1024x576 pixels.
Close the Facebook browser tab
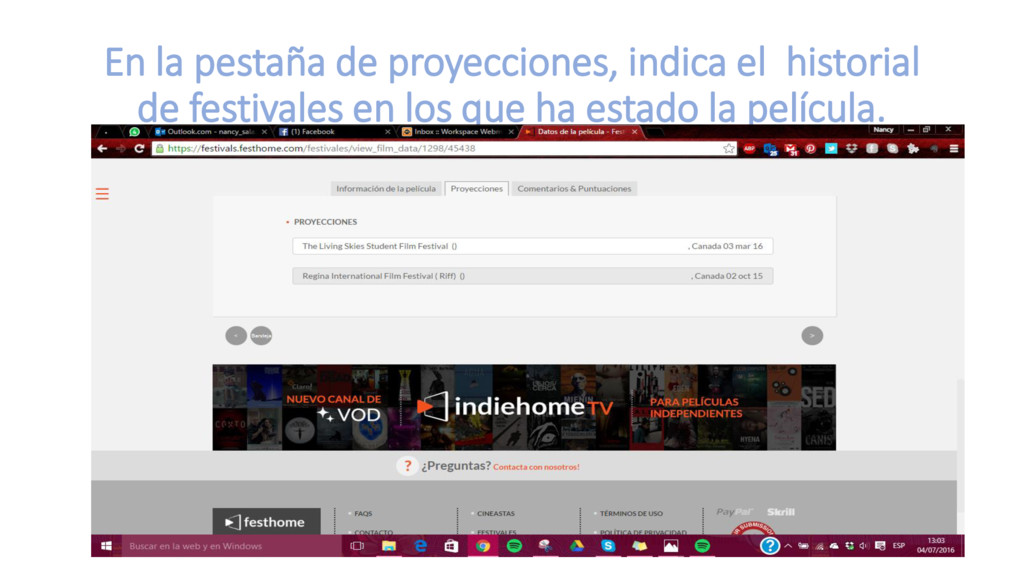tap(387, 132)
